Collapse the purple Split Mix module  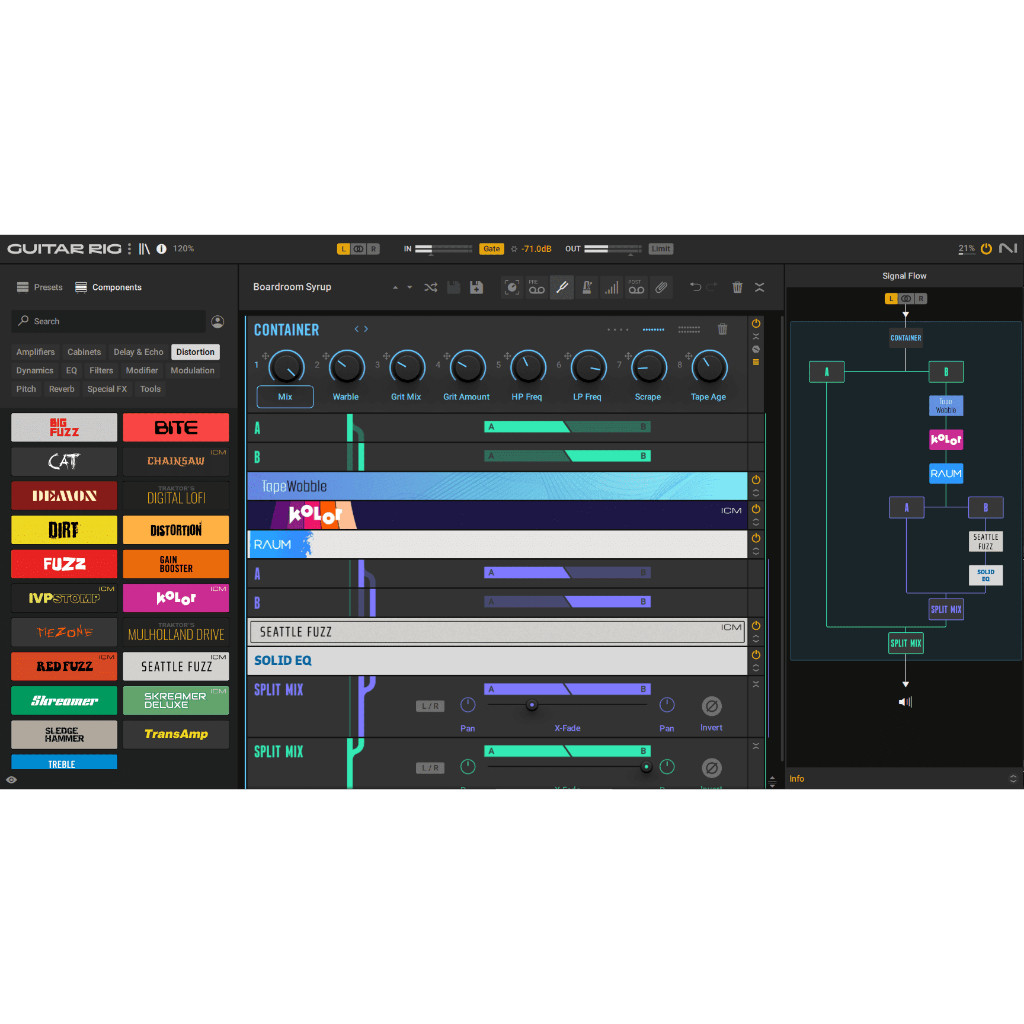pyautogui.click(x=756, y=684)
